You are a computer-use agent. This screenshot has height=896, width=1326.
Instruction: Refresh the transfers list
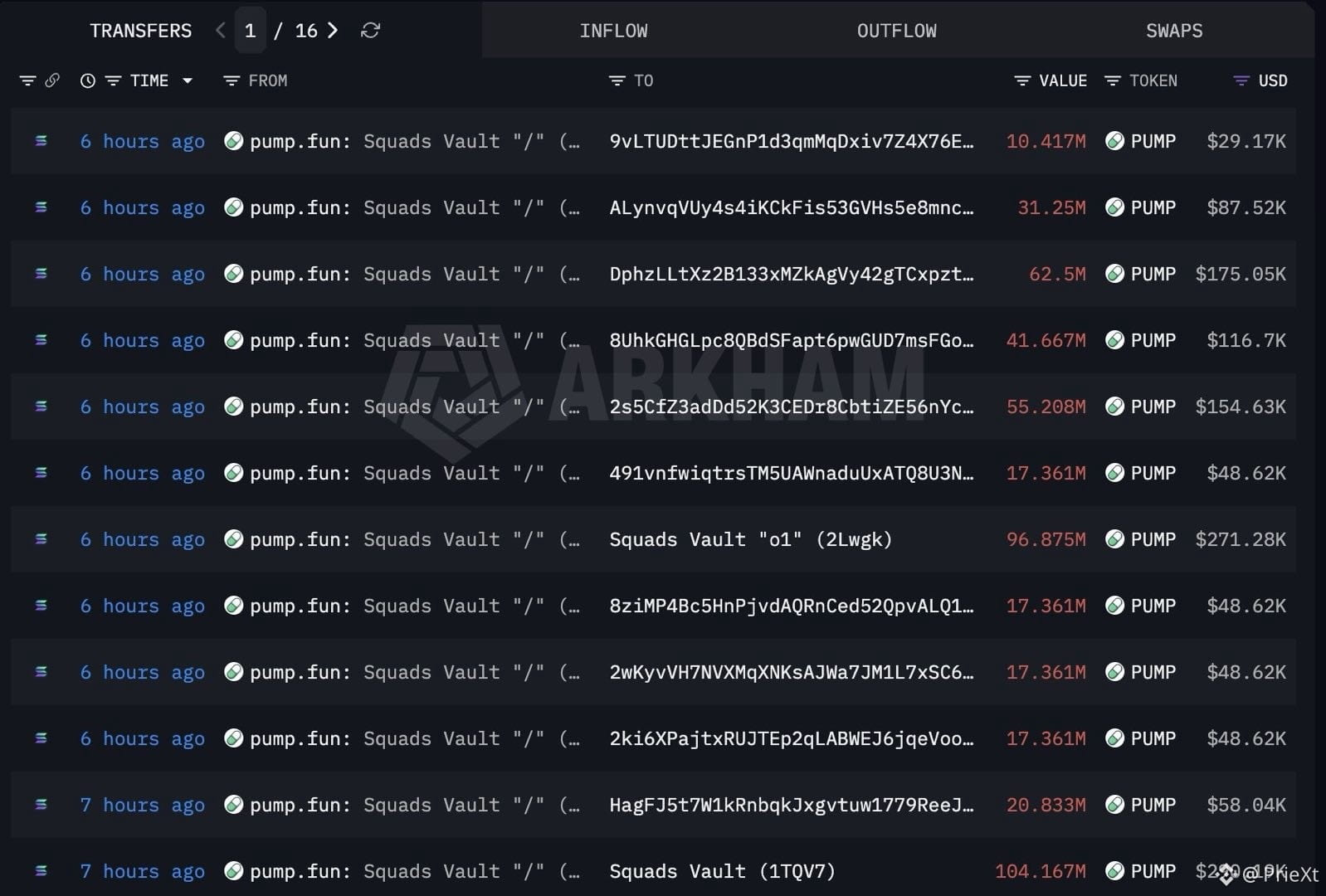pyautogui.click(x=370, y=31)
